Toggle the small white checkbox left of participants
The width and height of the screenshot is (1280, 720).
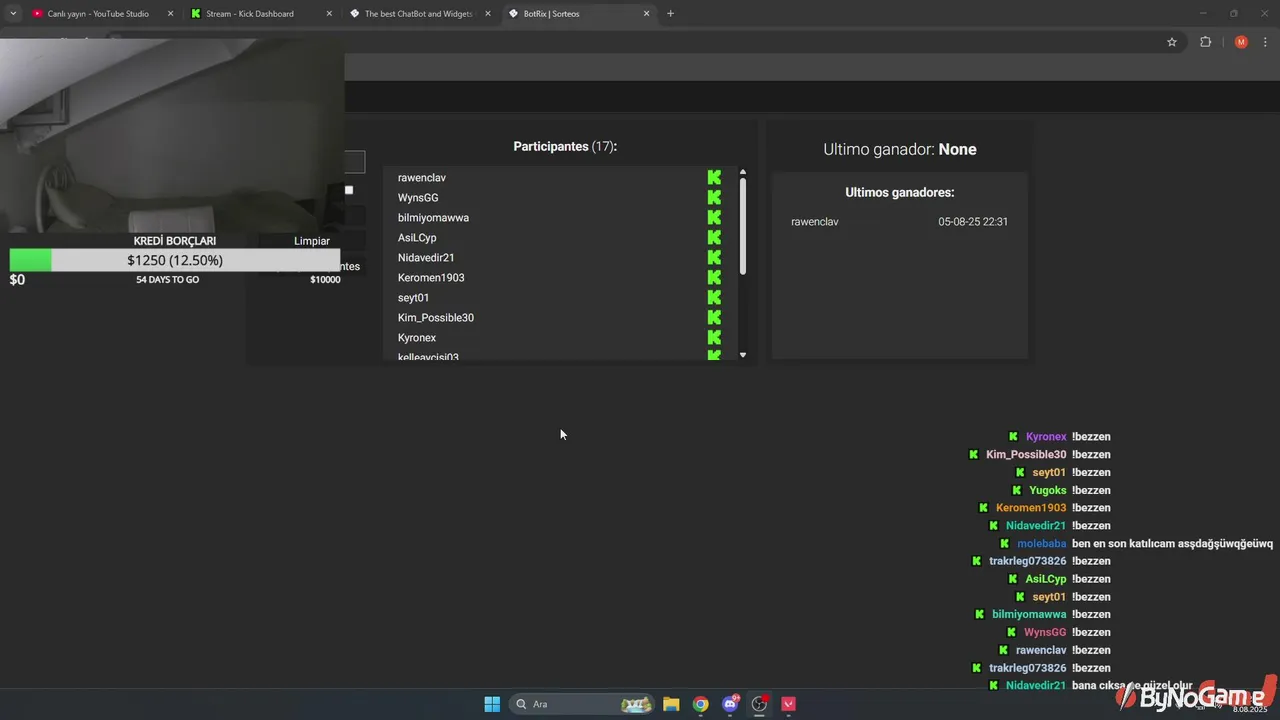tap(349, 190)
